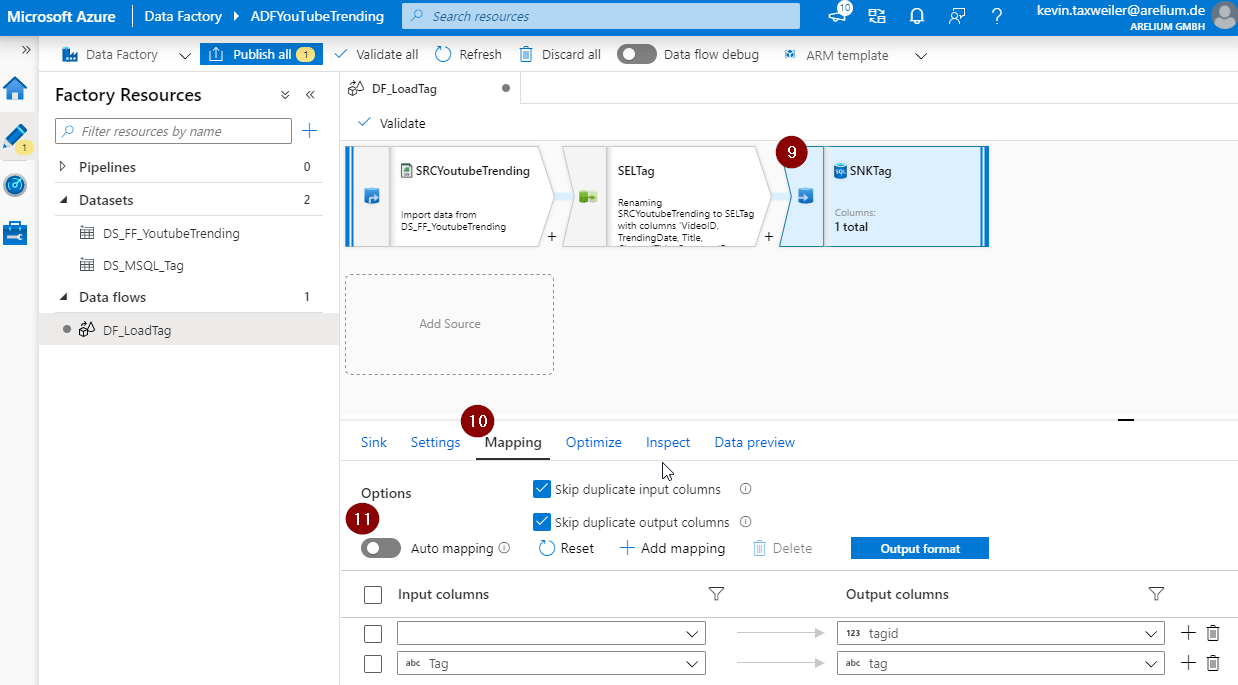Open the Manage toolbox icon in sidebar
This screenshot has height=685, width=1238.
[x=15, y=233]
